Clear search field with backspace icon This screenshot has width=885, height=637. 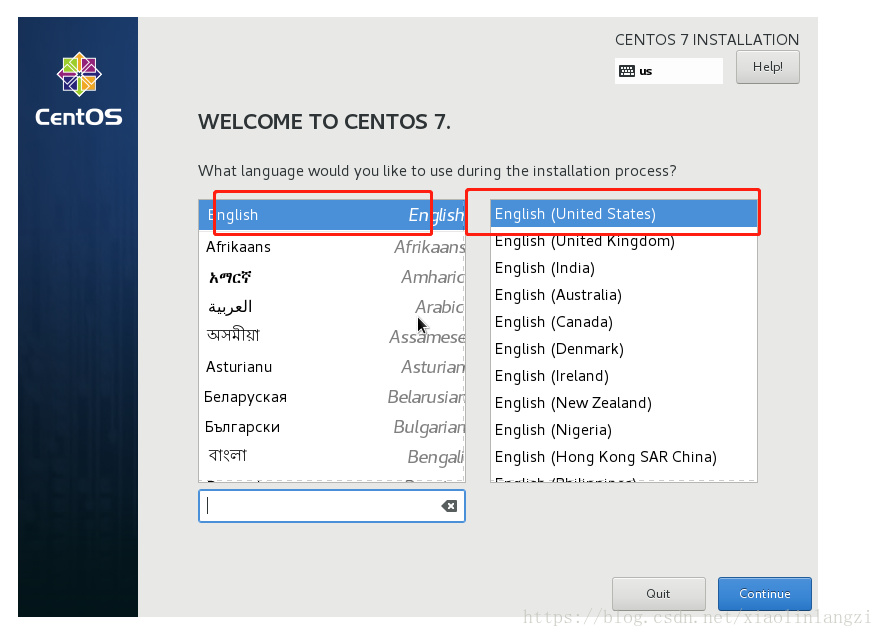449,506
